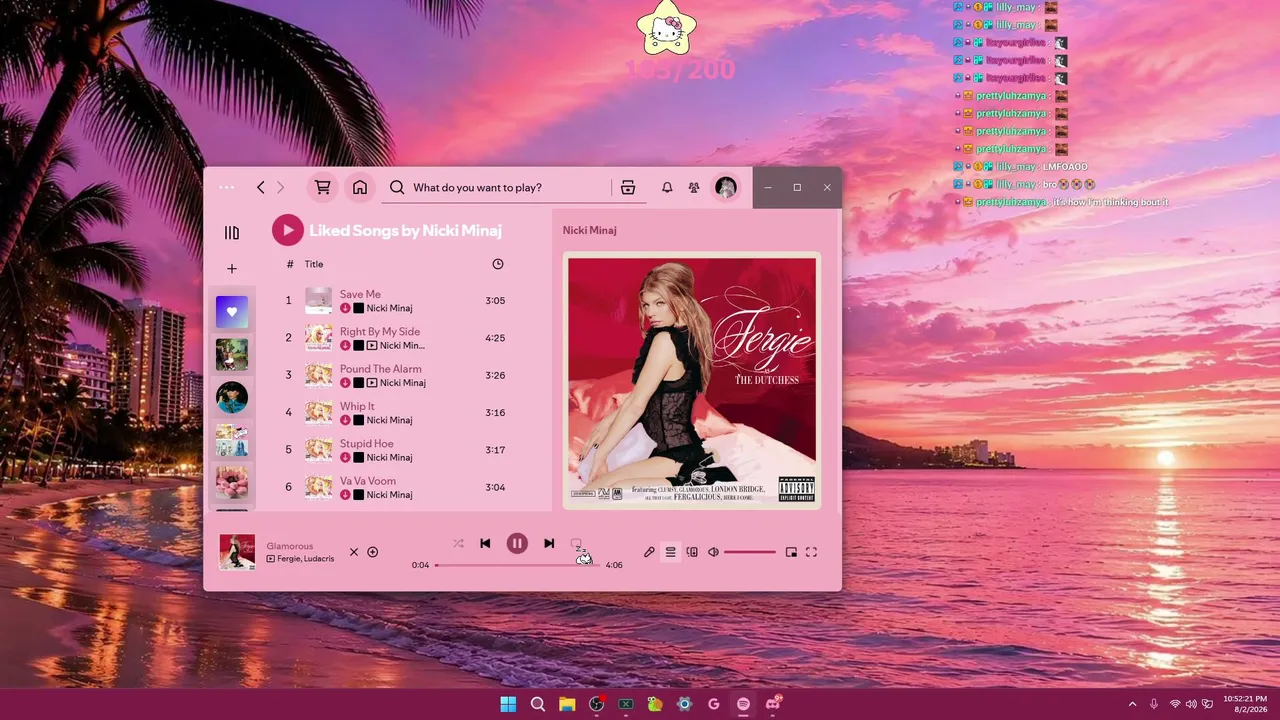Image resolution: width=1280 pixels, height=720 pixels.
Task: Open the pink flower cover playlist in sidebar
Action: point(232,483)
